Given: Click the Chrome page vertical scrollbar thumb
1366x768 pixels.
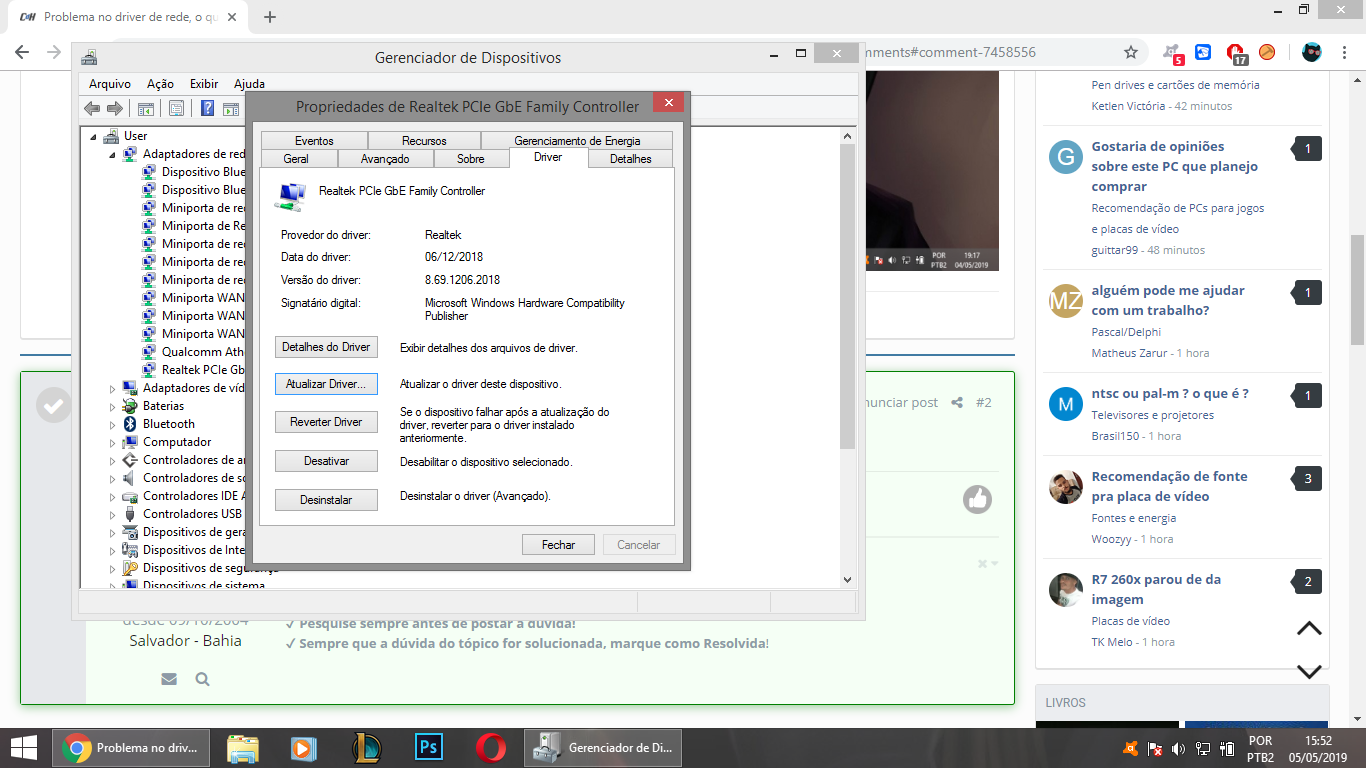Looking at the screenshot, I should (x=1357, y=290).
